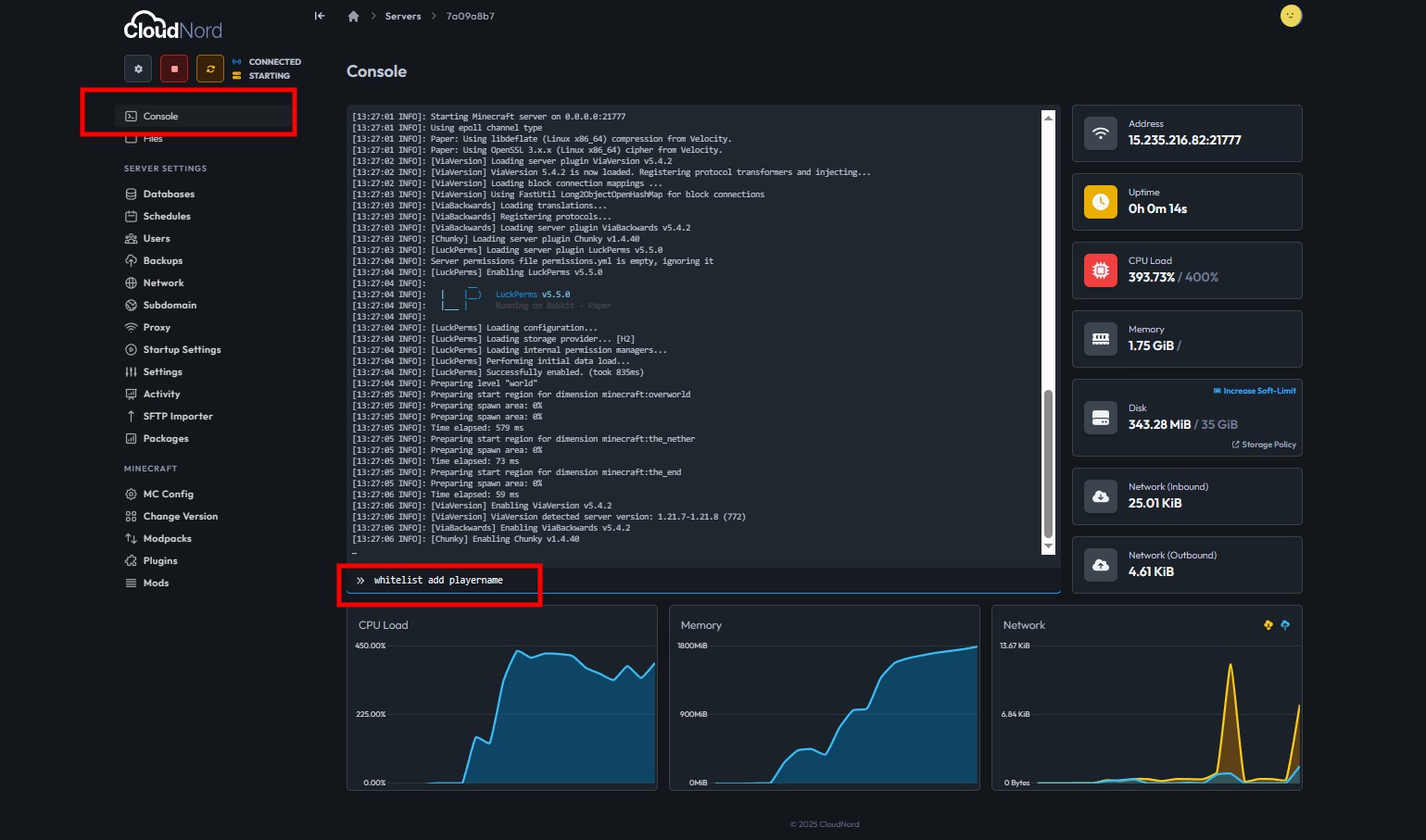This screenshot has width=1426, height=840.
Task: Open the Storage Policy link
Action: (1264, 445)
